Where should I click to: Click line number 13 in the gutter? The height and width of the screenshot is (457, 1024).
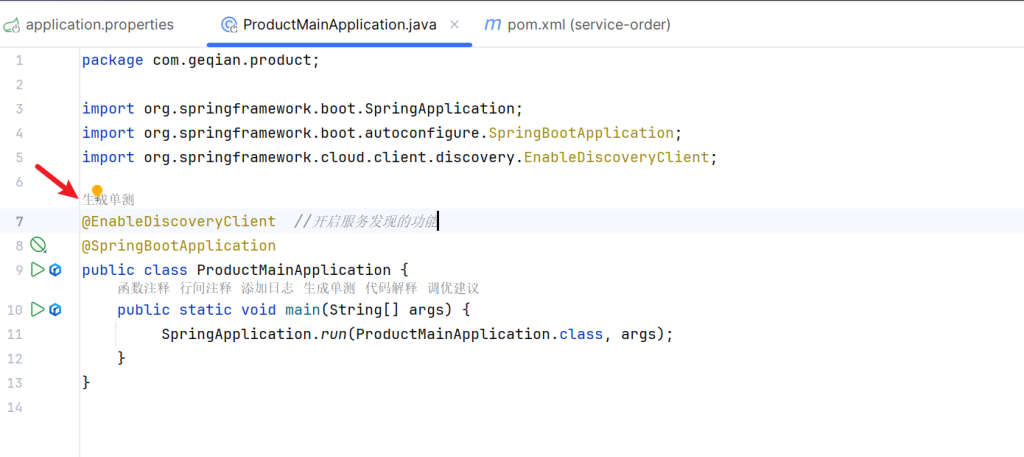[x=13, y=383]
